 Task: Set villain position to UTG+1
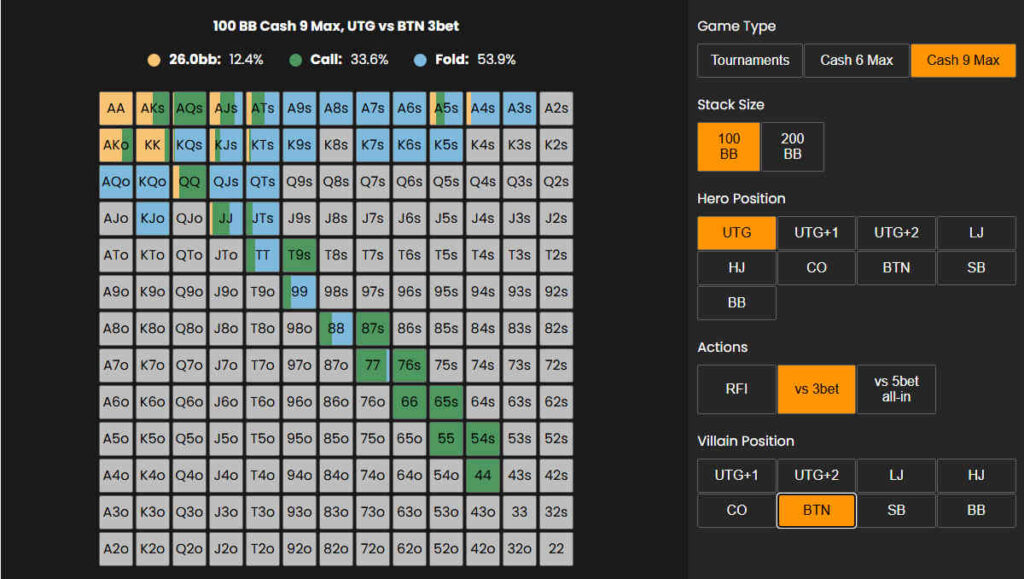point(737,475)
